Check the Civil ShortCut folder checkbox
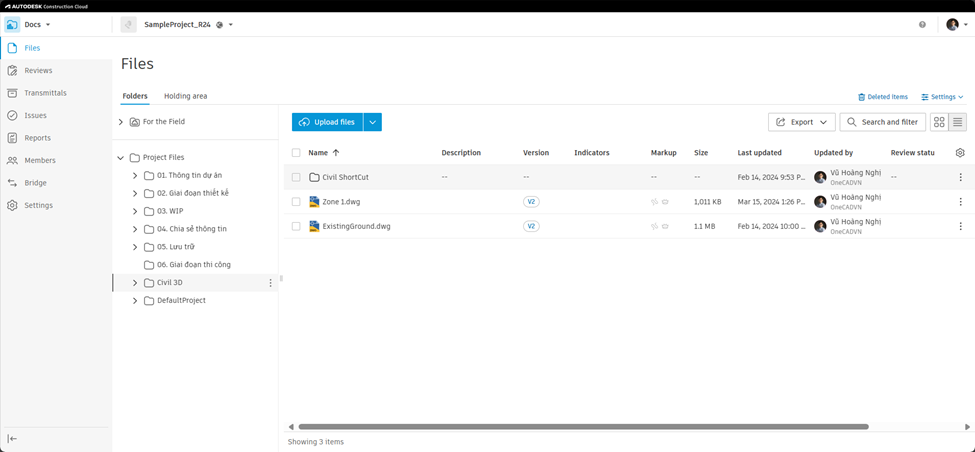The width and height of the screenshot is (975, 452). pos(296,177)
